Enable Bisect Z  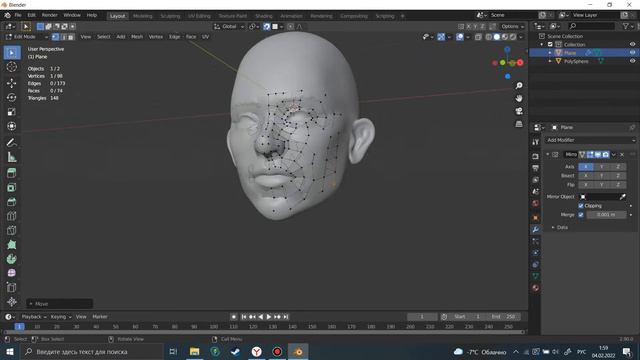click(618, 176)
